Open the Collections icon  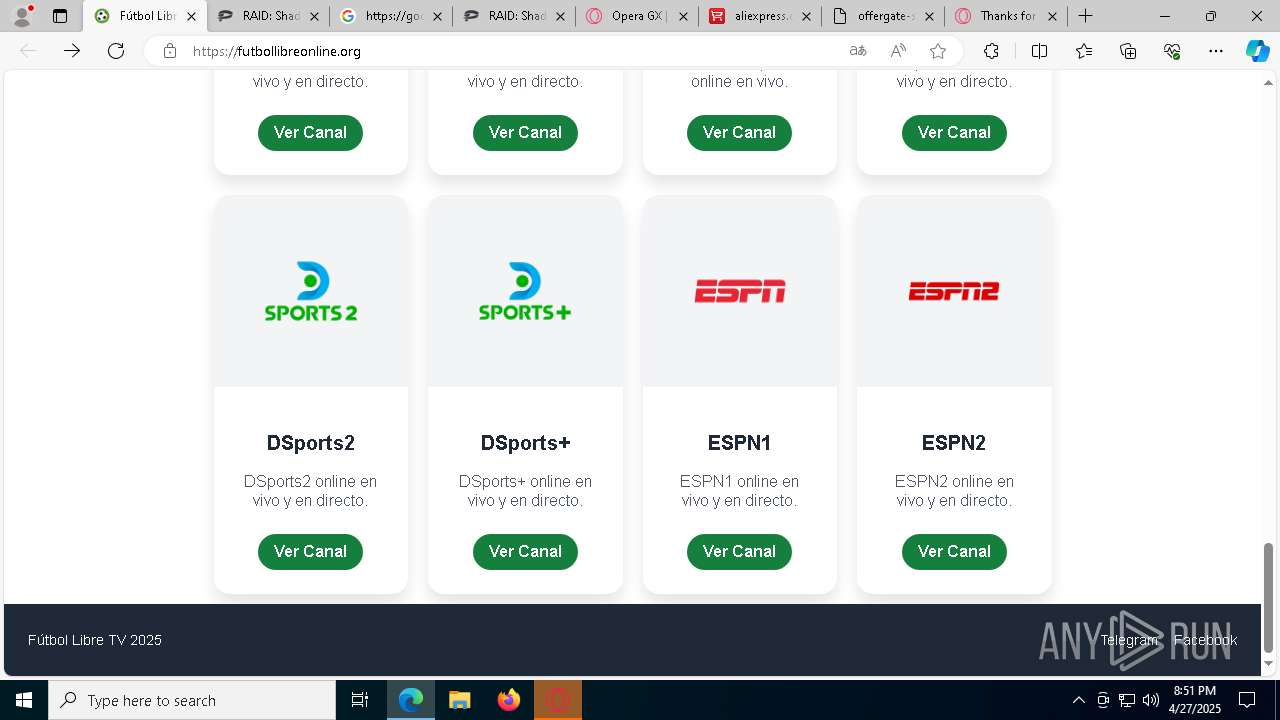[x=1128, y=51]
